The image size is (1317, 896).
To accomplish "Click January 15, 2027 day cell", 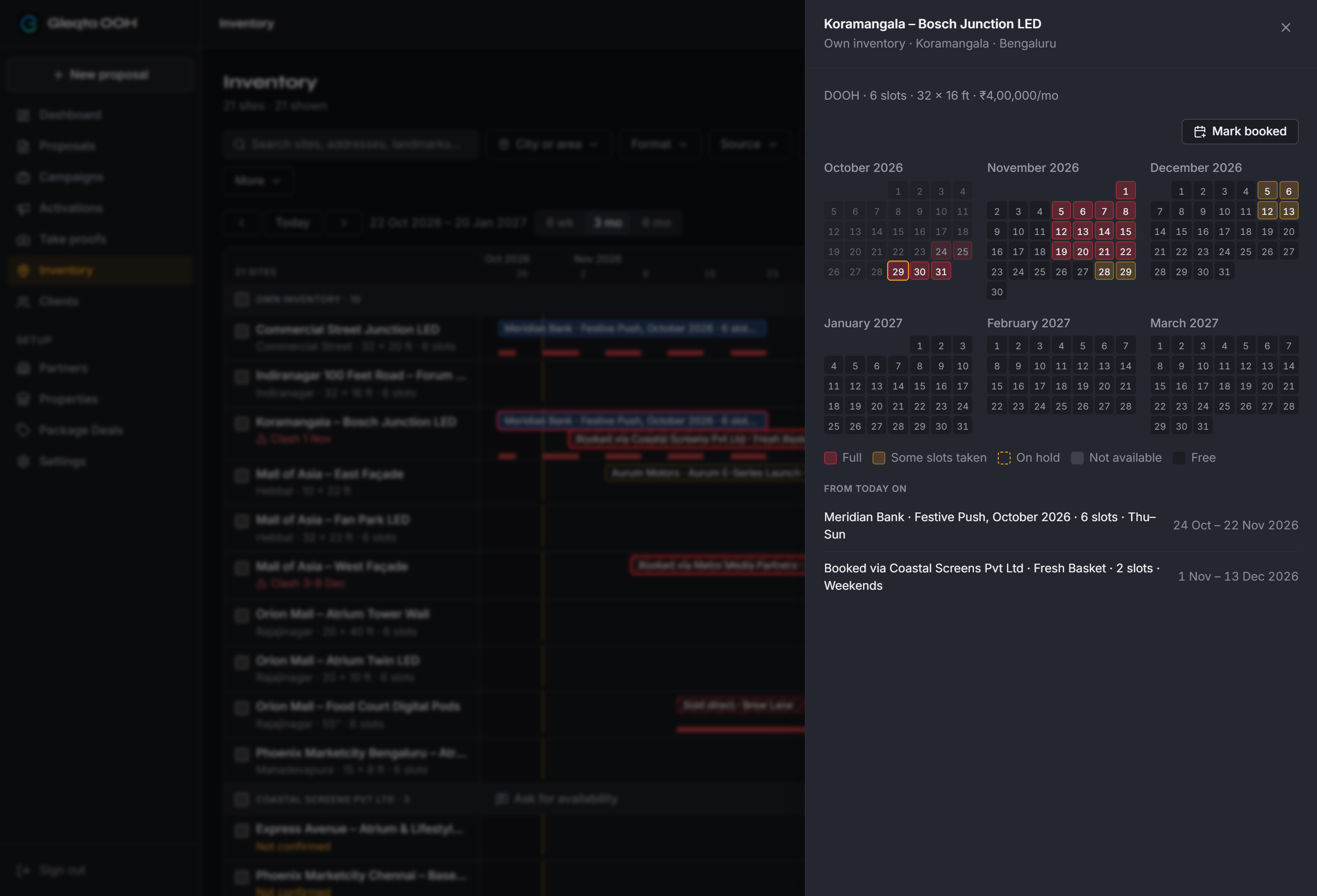I will click(919, 386).
